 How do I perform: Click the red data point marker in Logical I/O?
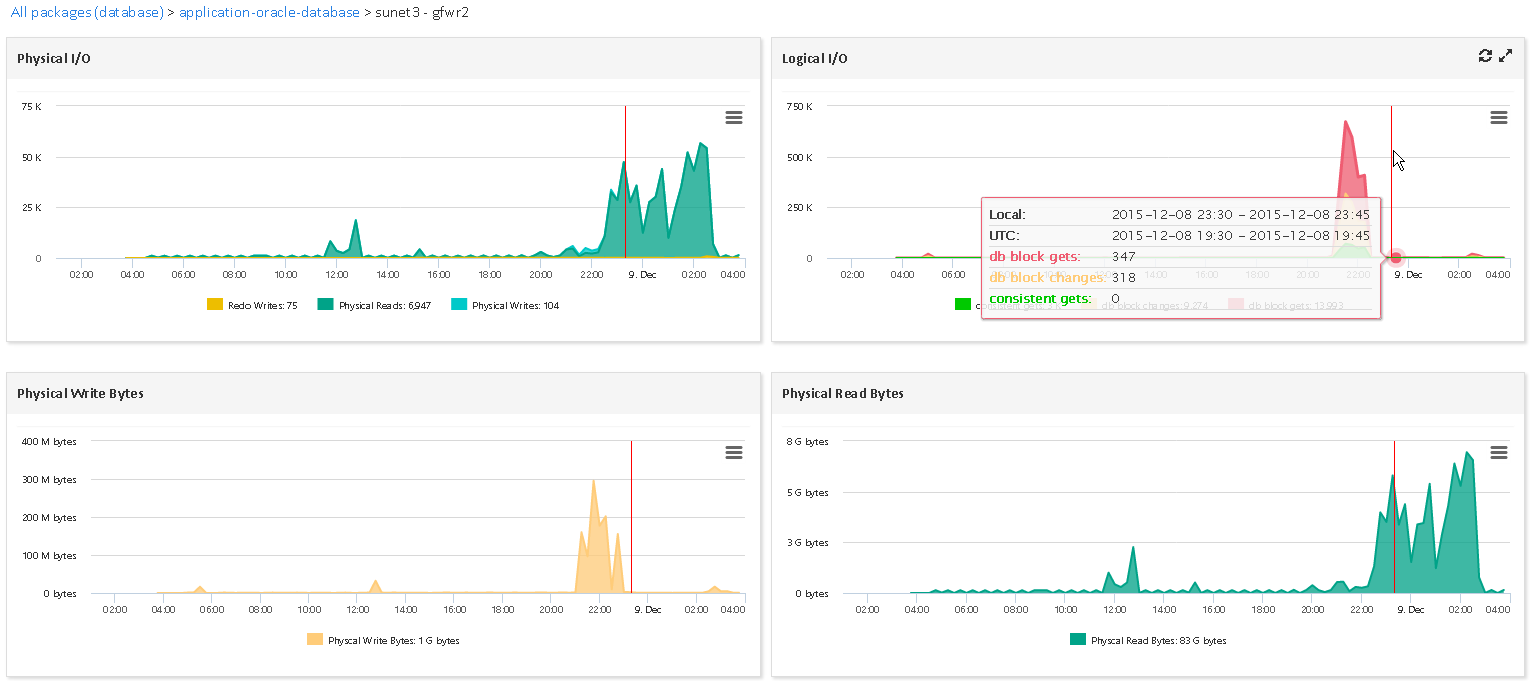(x=1396, y=258)
